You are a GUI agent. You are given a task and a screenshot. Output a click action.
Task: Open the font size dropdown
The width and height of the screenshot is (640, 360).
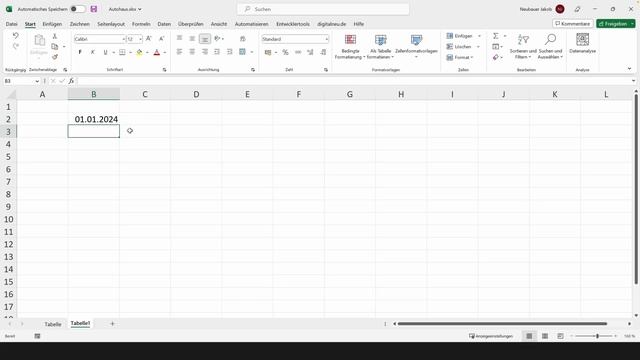140,39
